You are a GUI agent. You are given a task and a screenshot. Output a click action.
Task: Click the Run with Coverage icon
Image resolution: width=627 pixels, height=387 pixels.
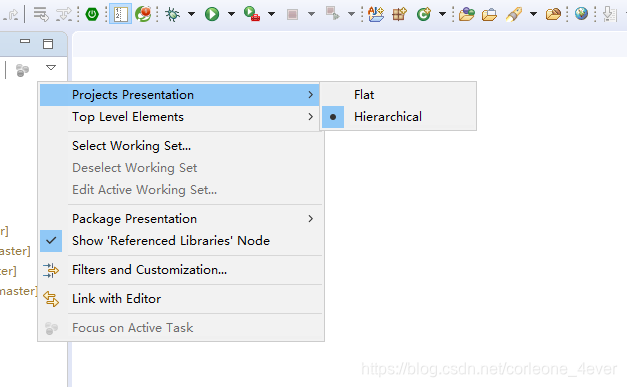tap(252, 14)
